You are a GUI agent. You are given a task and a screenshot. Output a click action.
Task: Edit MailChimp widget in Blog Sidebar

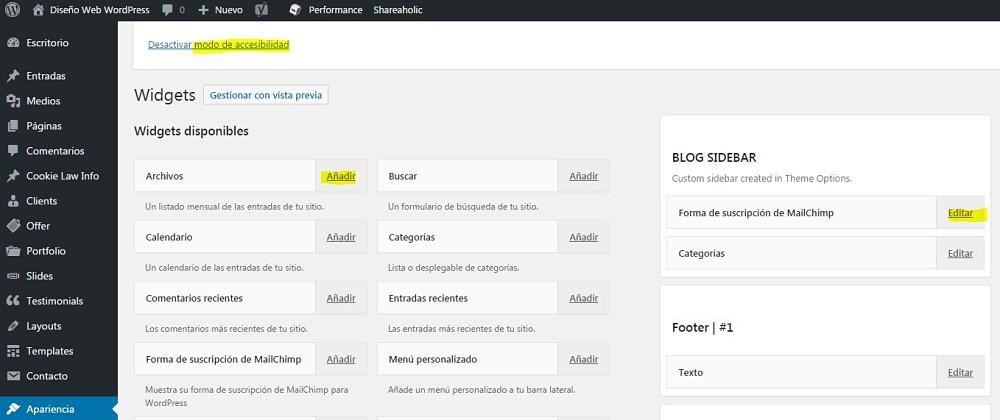tap(960, 213)
